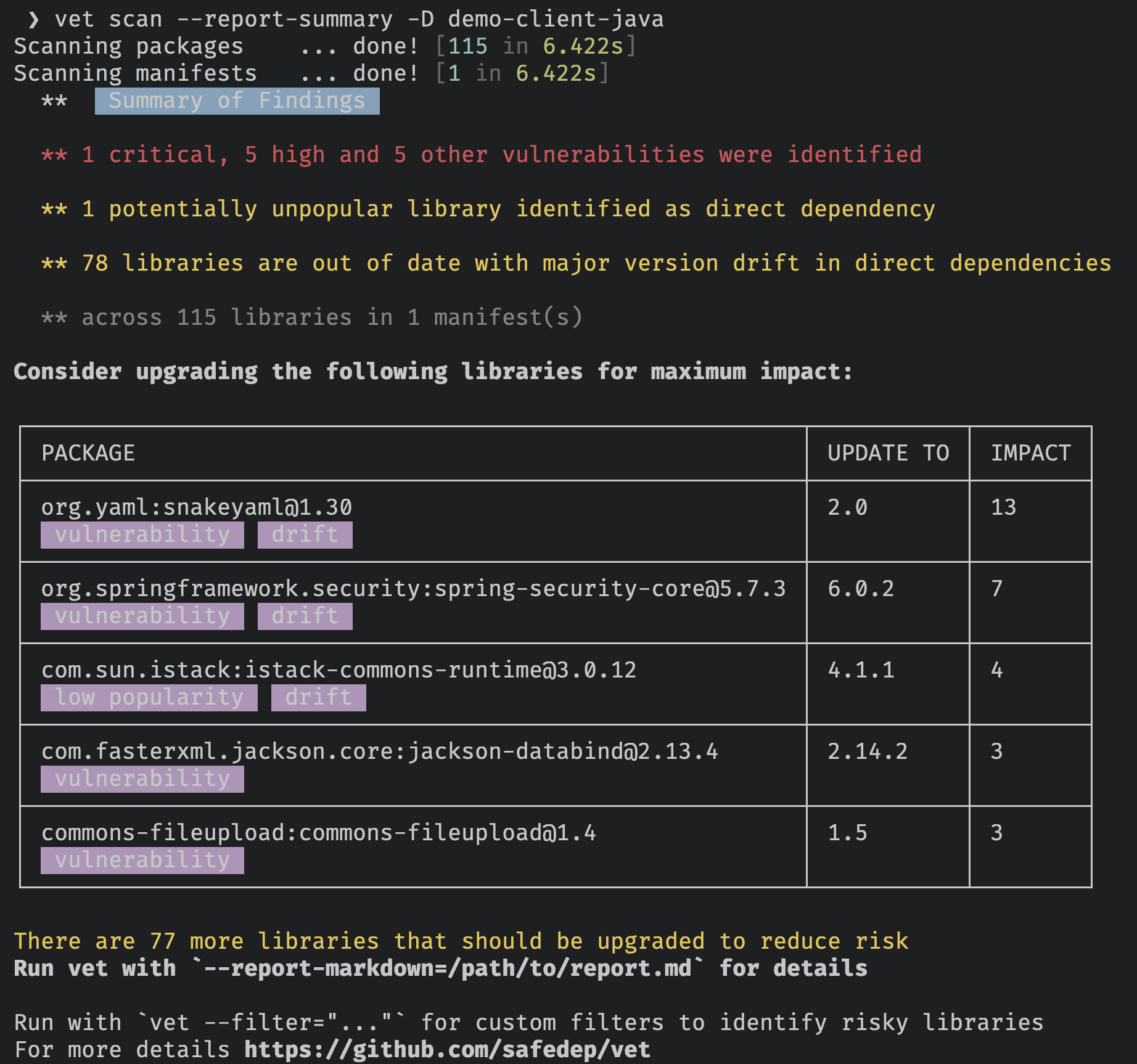Click the red critical vulnerabilities summary line
The image size is (1137, 1064).
[x=481, y=155]
